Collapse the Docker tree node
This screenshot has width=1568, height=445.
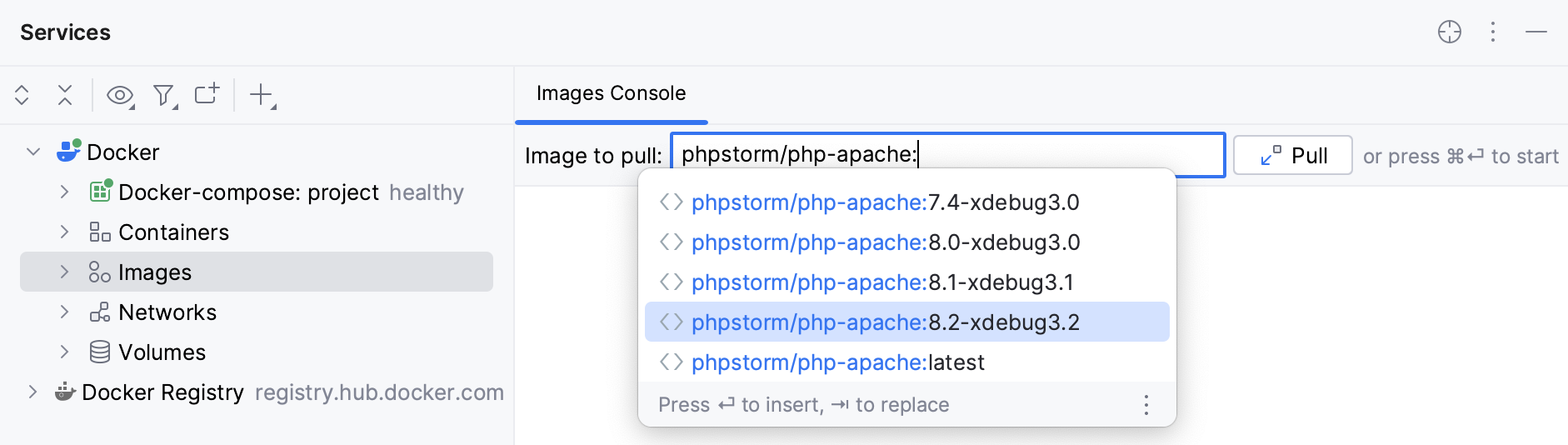[33, 152]
